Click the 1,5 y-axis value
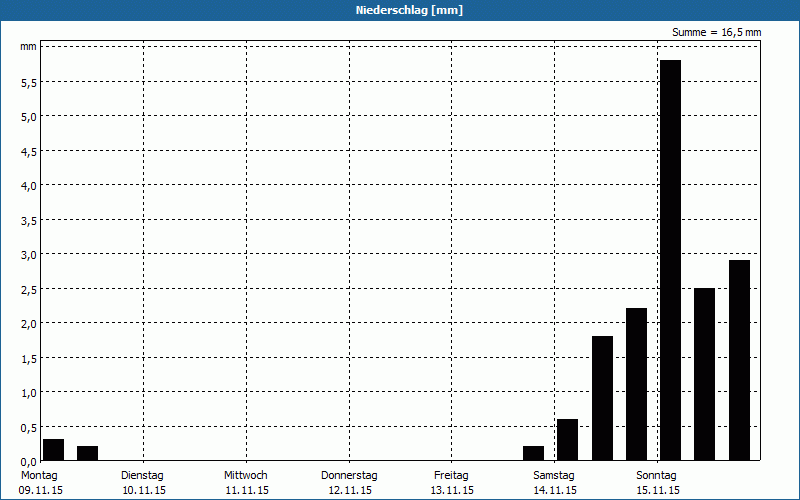Viewport: 800px width, 500px height. click(29, 358)
